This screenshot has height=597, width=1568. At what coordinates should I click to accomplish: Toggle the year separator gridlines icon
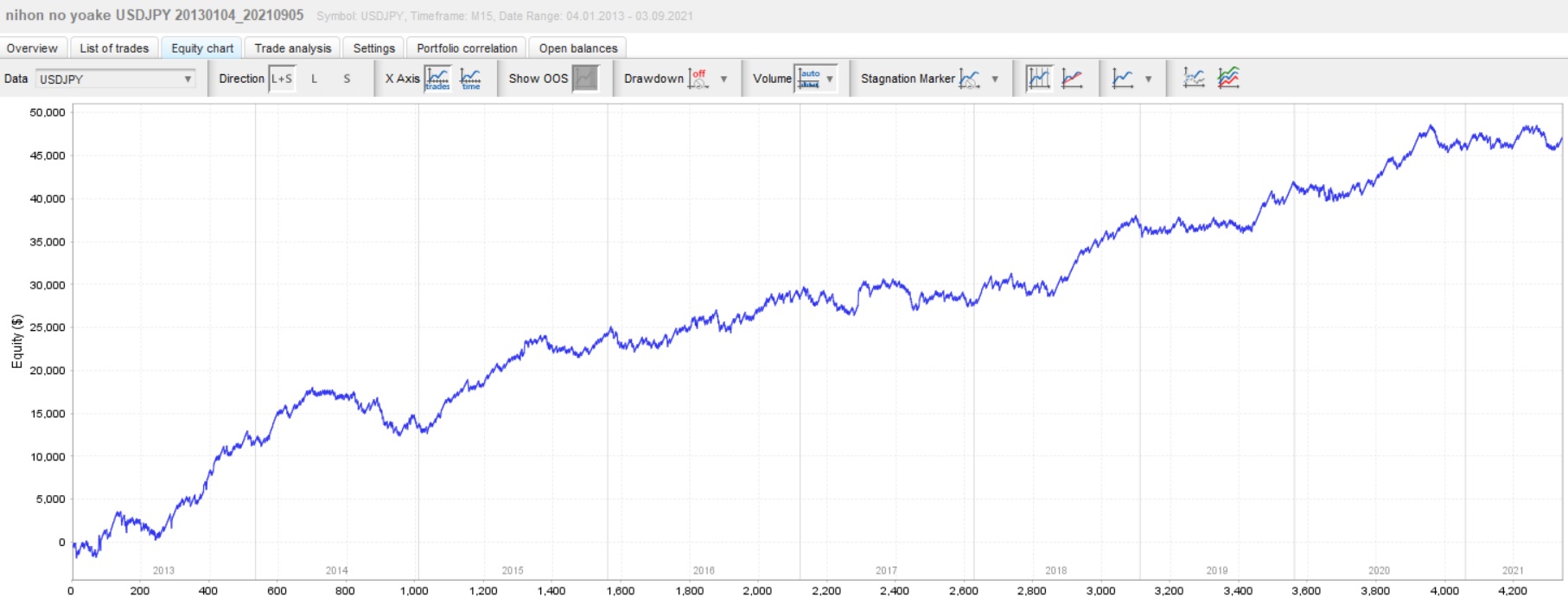coord(1038,79)
